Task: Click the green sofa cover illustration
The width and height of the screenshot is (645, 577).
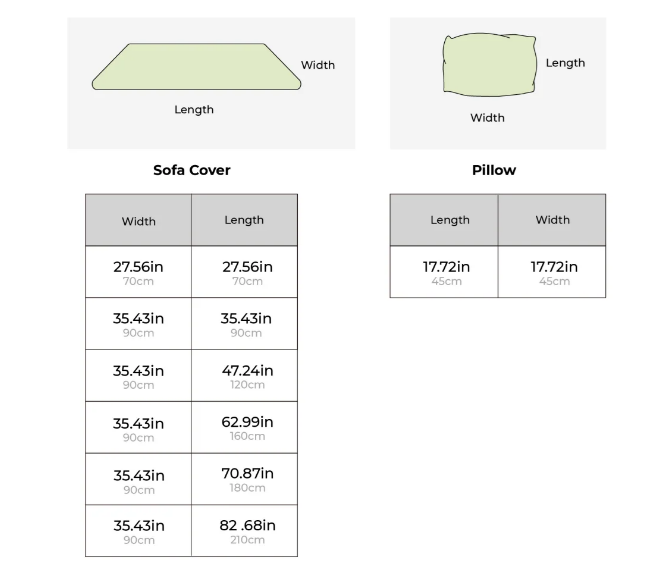Action: pos(196,66)
